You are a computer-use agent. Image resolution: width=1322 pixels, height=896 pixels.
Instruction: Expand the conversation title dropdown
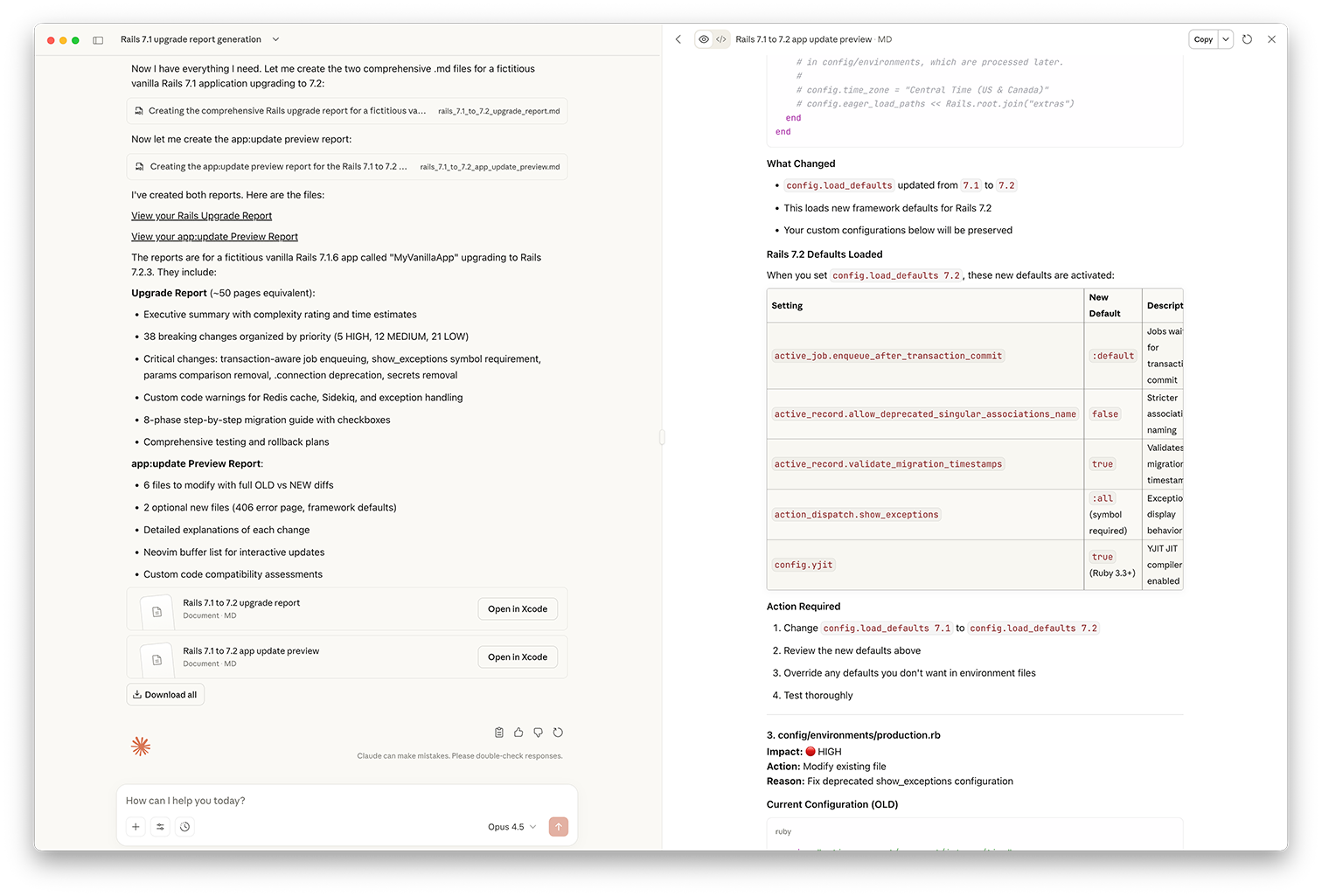pyautogui.click(x=275, y=39)
